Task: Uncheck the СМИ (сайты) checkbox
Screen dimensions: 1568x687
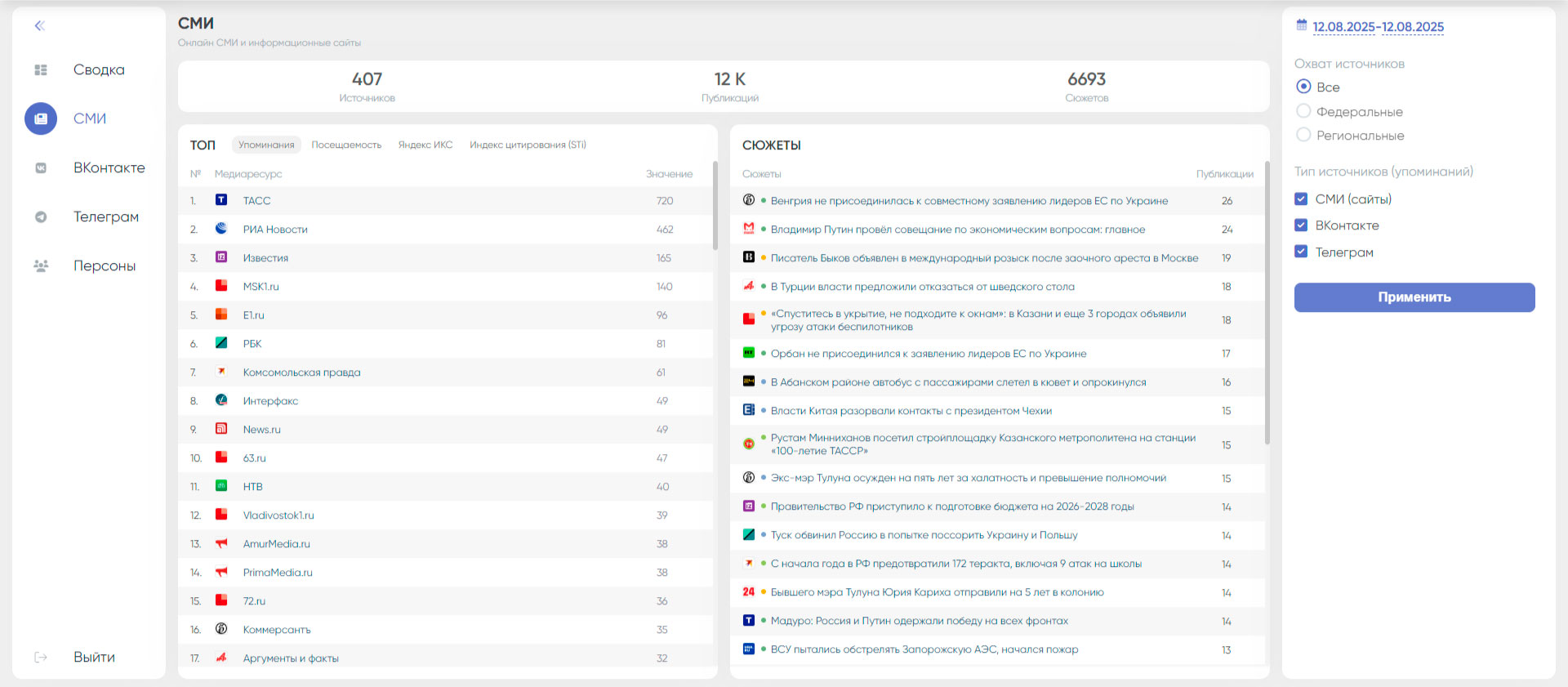Action: (x=1302, y=199)
